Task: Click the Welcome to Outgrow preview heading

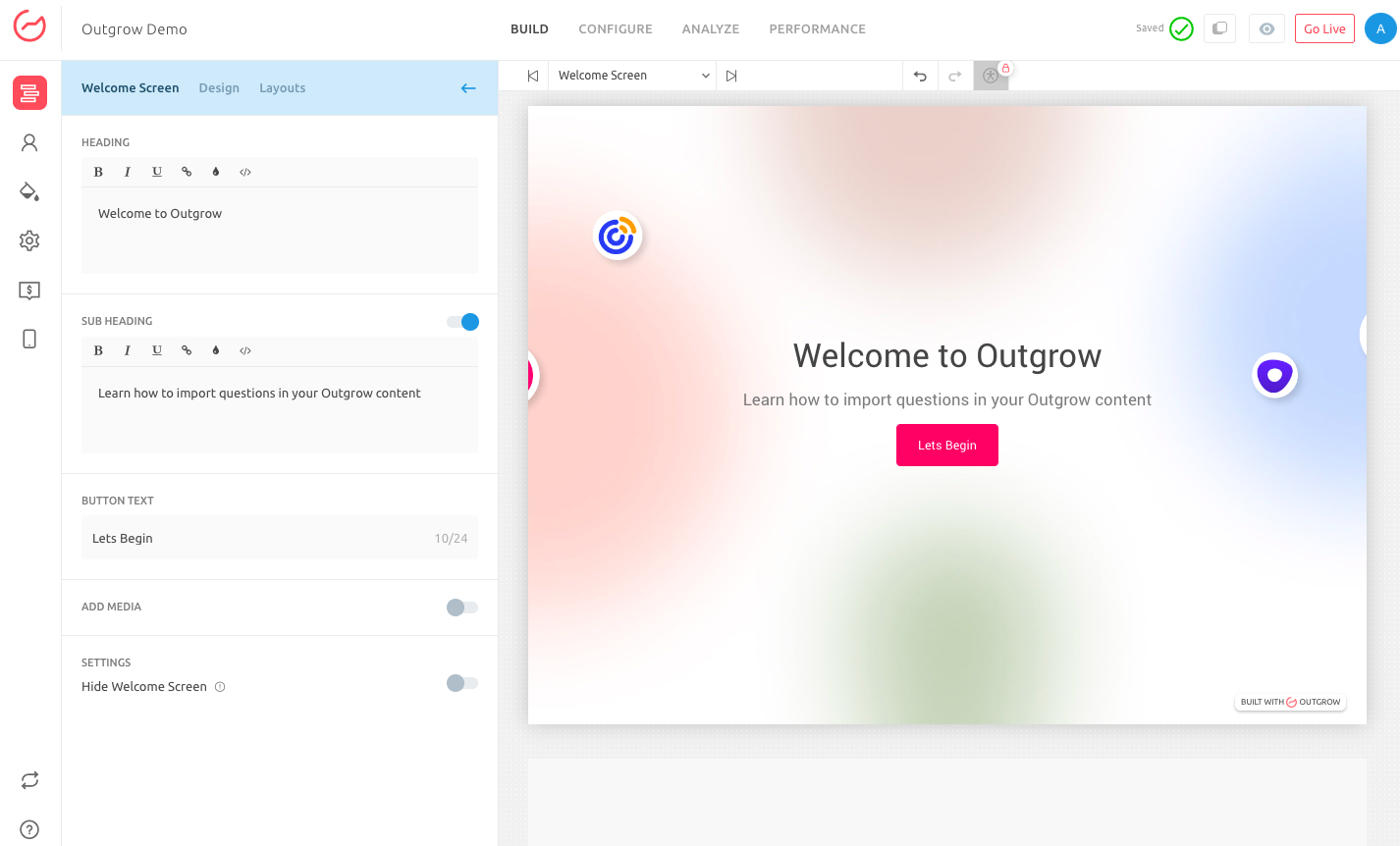Action: click(947, 355)
